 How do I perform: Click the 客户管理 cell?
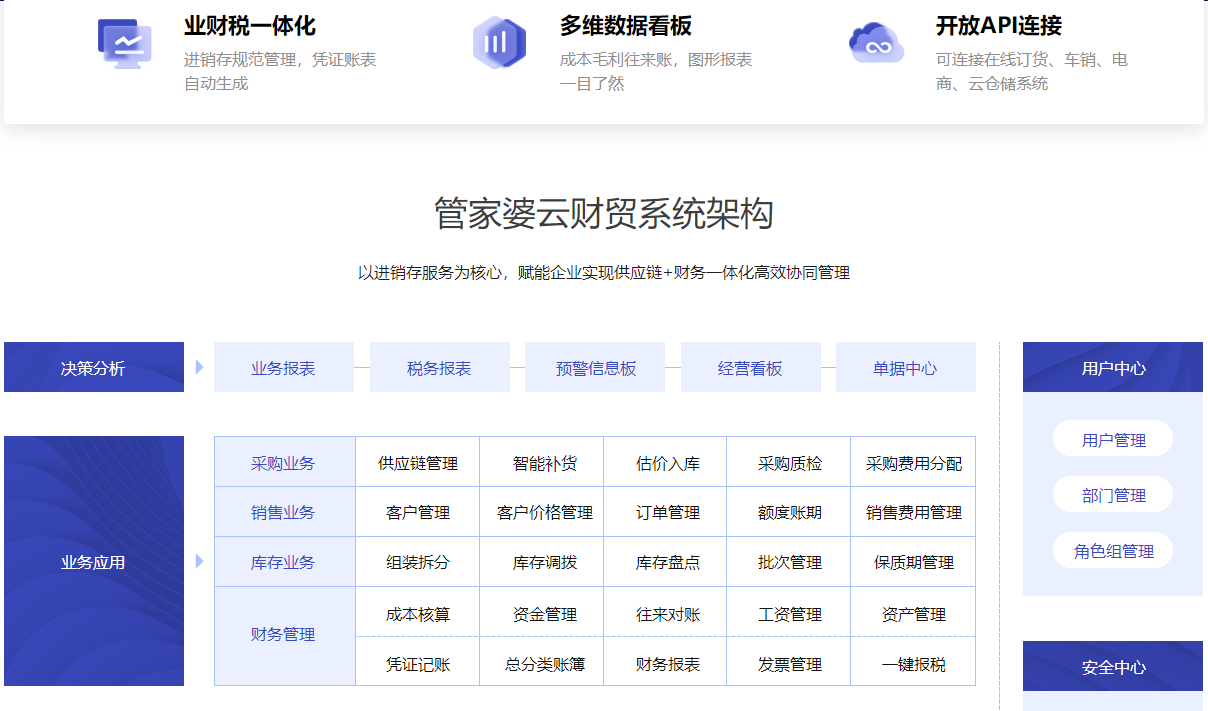tap(418, 512)
